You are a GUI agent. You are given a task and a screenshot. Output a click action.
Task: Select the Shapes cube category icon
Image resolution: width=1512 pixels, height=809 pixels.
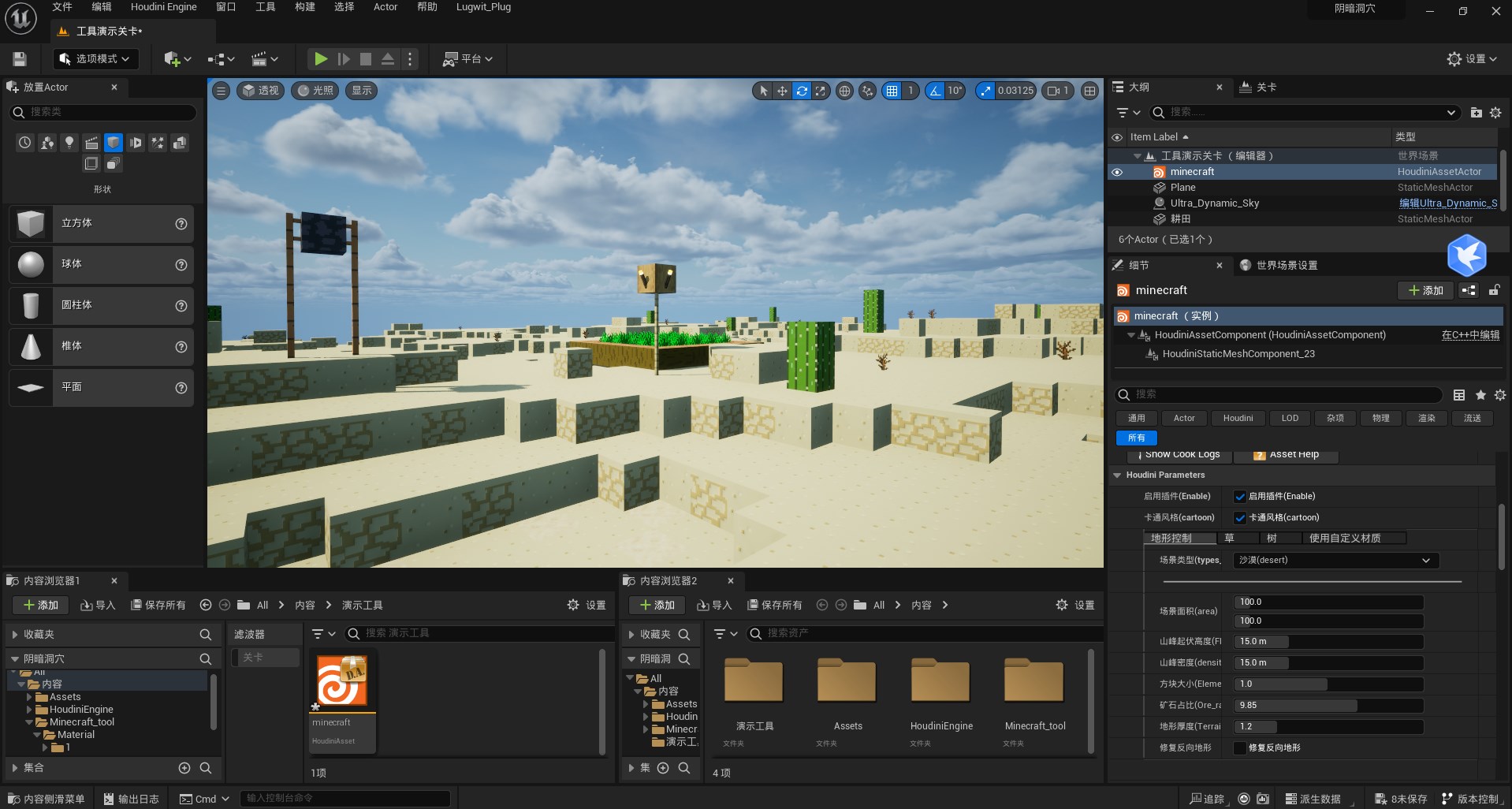click(114, 143)
